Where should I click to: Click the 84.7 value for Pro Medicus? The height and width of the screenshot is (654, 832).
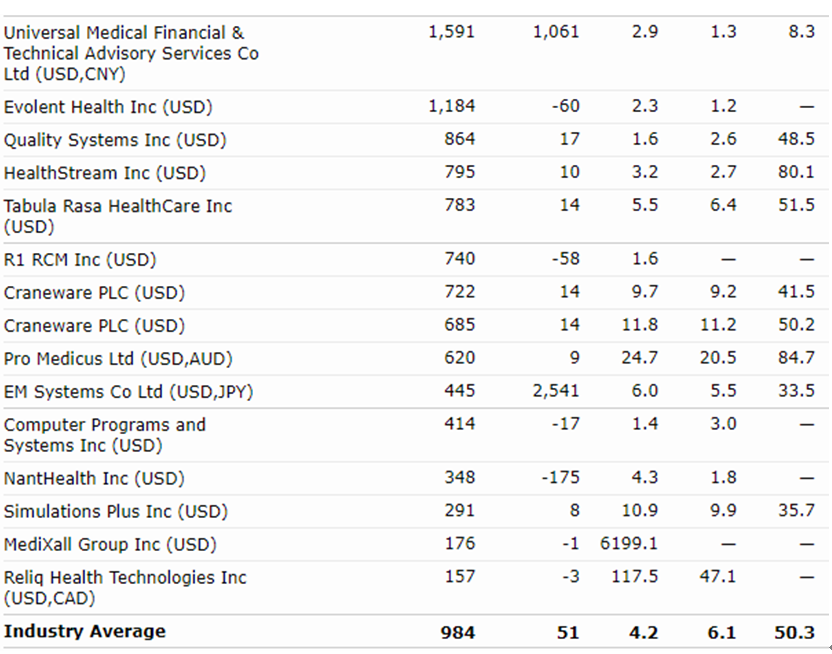[x=796, y=359]
